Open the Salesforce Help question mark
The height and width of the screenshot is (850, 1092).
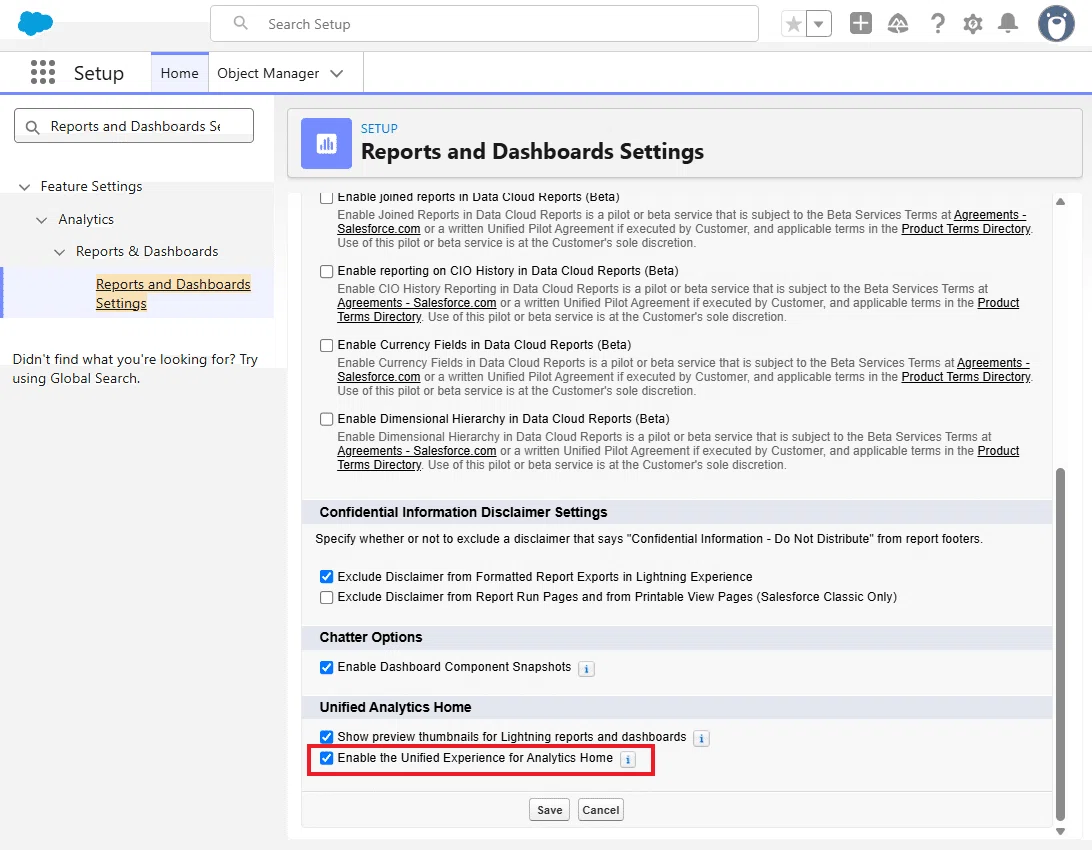coord(937,24)
